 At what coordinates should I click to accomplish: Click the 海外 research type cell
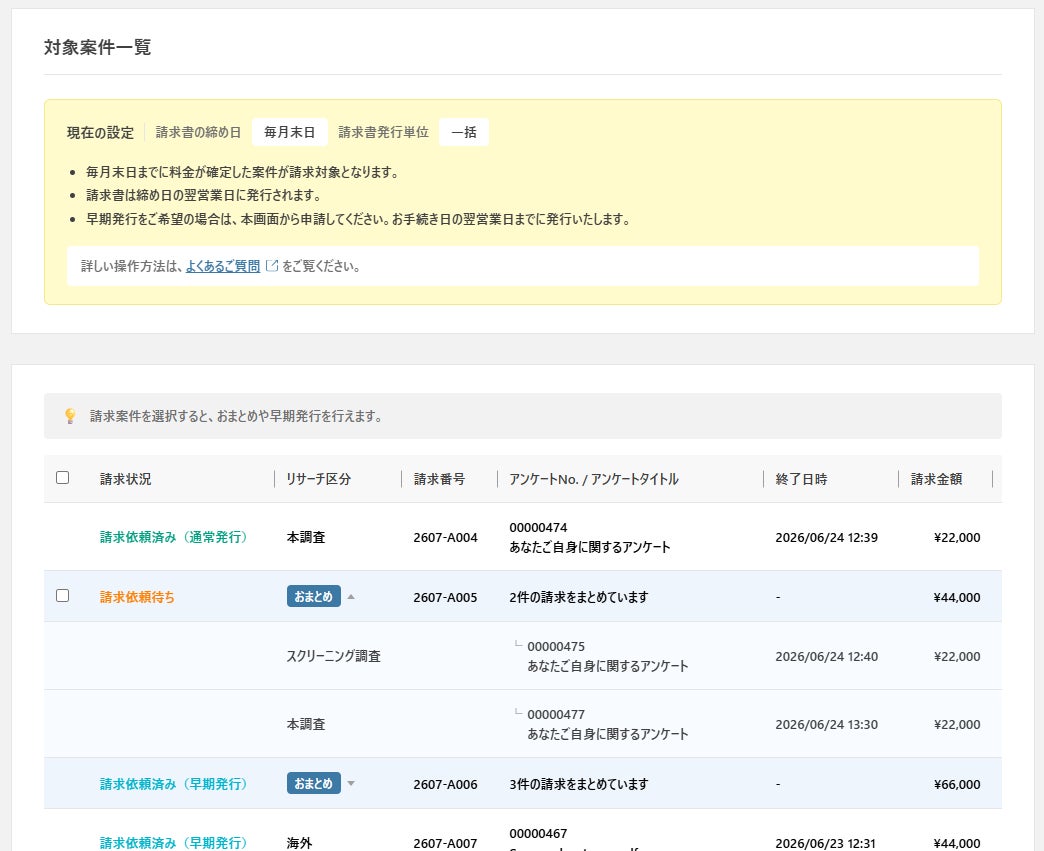300,842
